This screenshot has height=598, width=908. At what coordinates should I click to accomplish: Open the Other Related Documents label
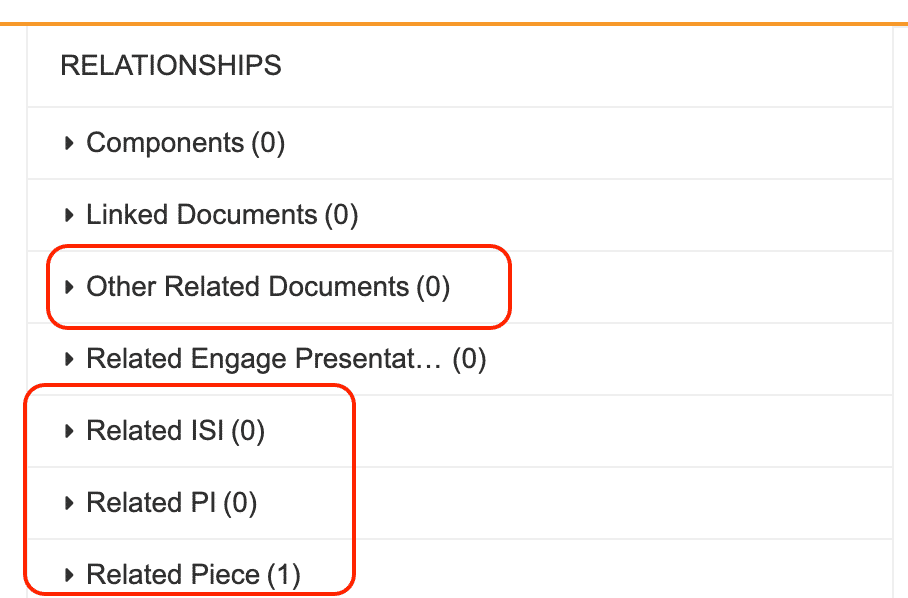(247, 287)
